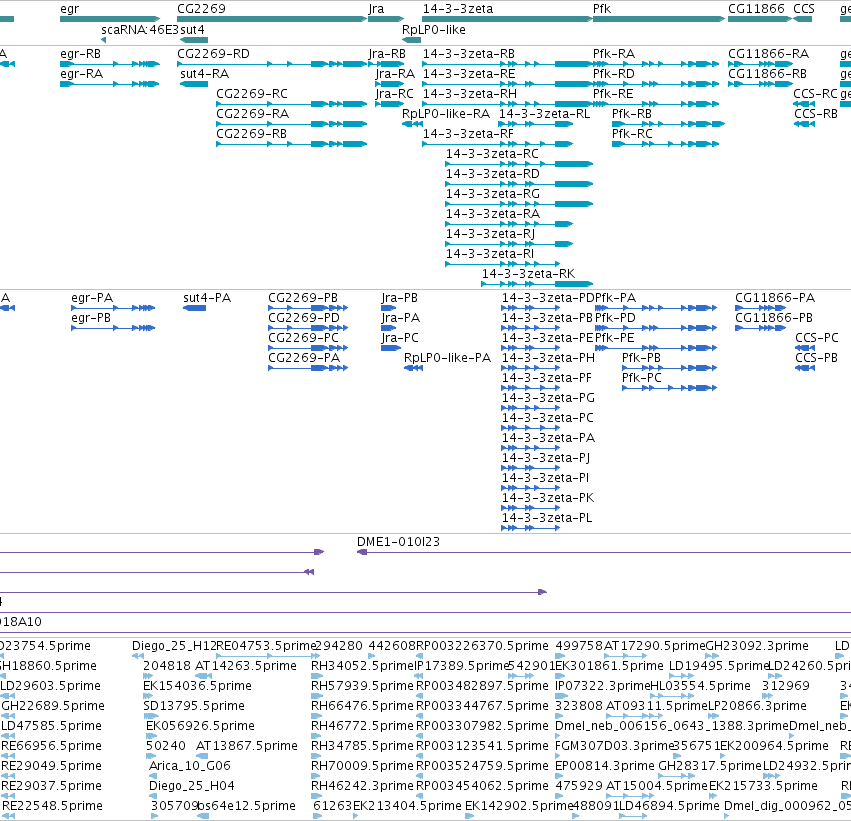Image resolution: width=851 pixels, height=821 pixels.
Task: Click transcript RpLP0-like-RA
Action: click(412, 124)
